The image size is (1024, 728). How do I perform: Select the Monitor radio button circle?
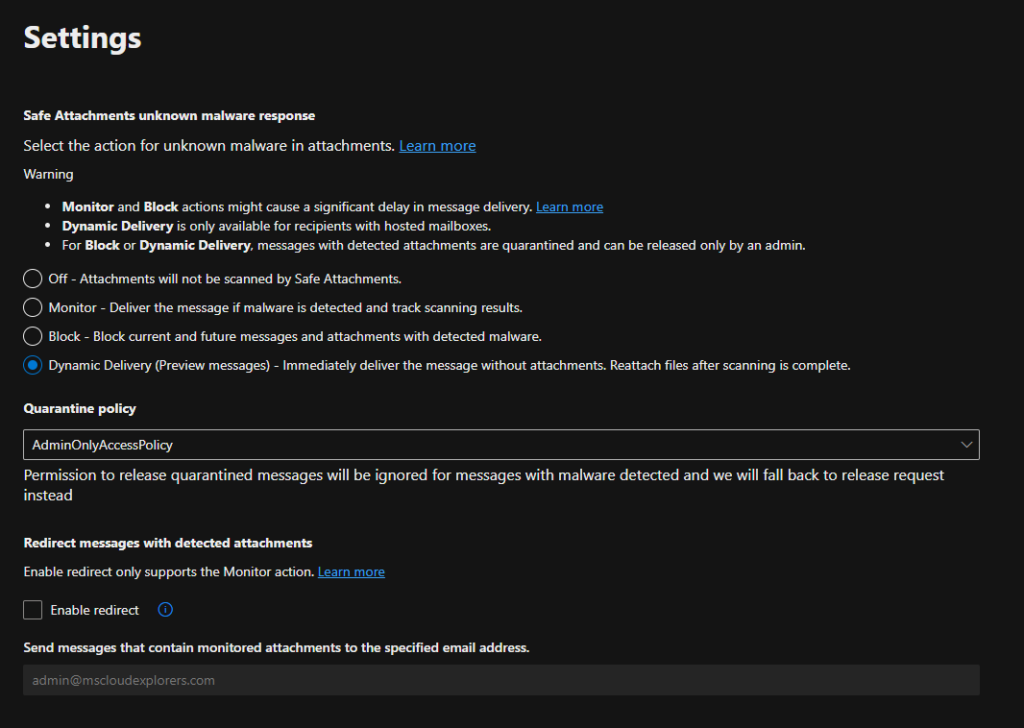point(33,308)
